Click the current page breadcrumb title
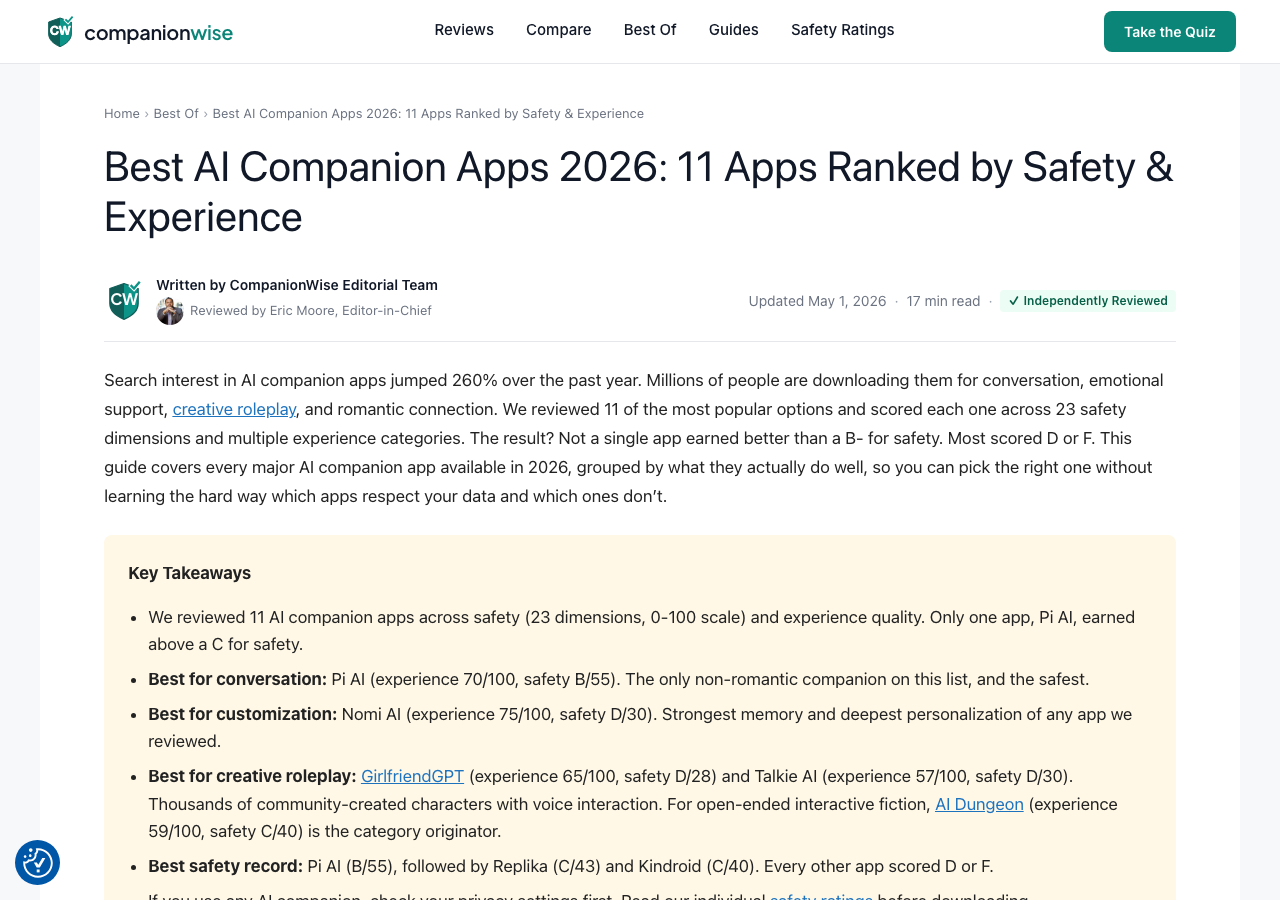The width and height of the screenshot is (1280, 900). 428,114
